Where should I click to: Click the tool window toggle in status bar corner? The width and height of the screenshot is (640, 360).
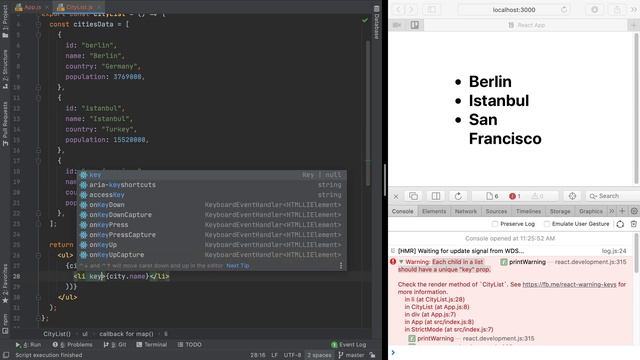point(5,355)
